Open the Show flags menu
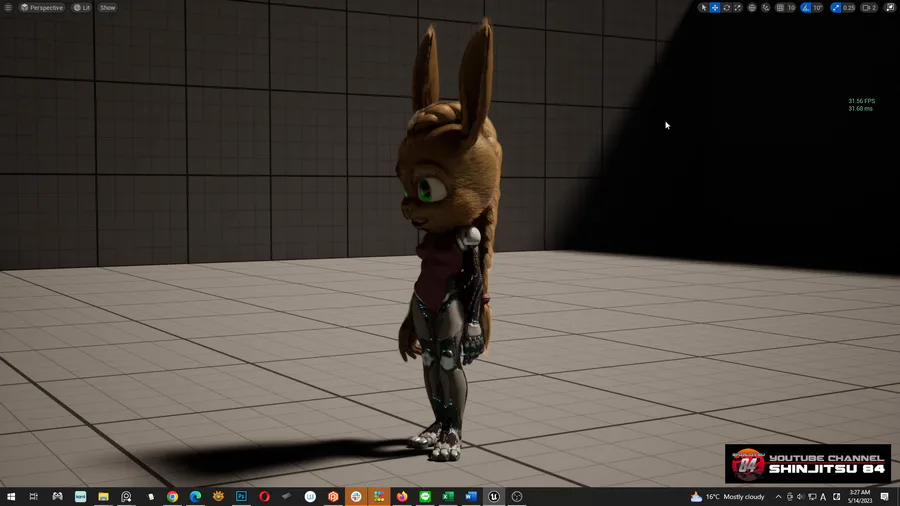Screen dimensions: 900x506 coord(107,7)
